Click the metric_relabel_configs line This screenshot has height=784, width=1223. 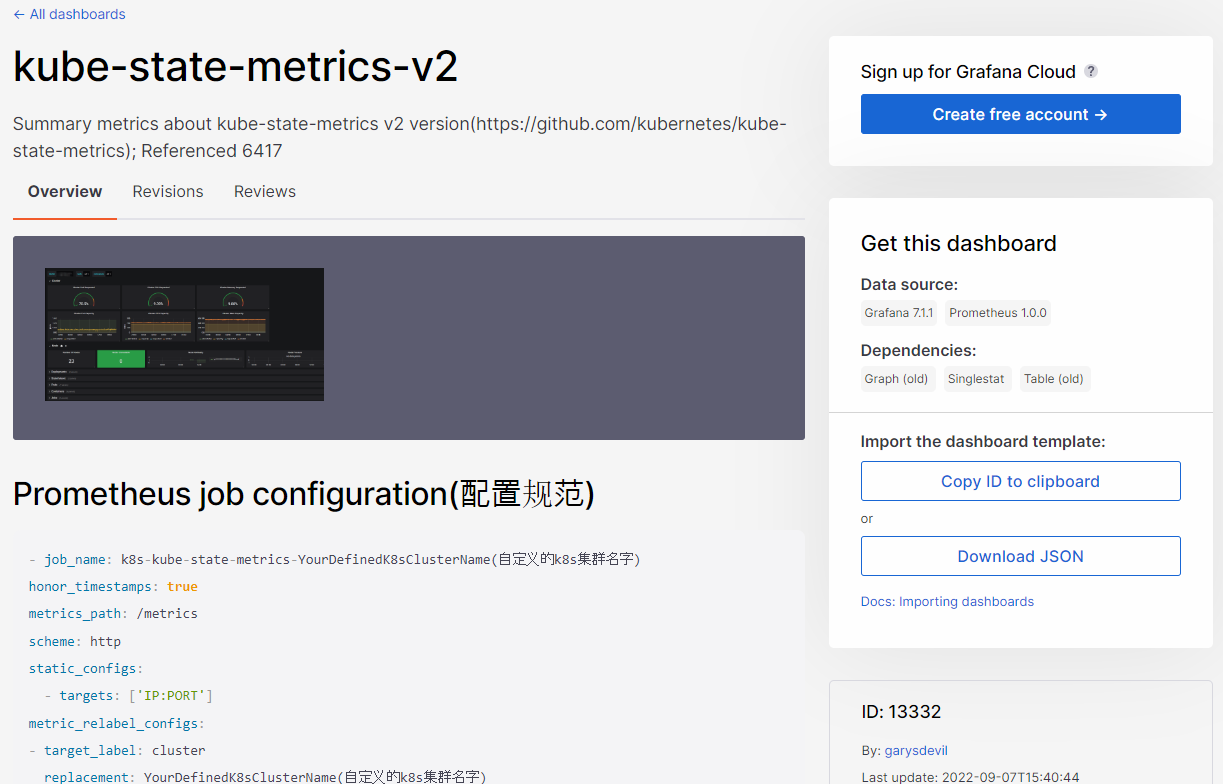click(x=117, y=723)
